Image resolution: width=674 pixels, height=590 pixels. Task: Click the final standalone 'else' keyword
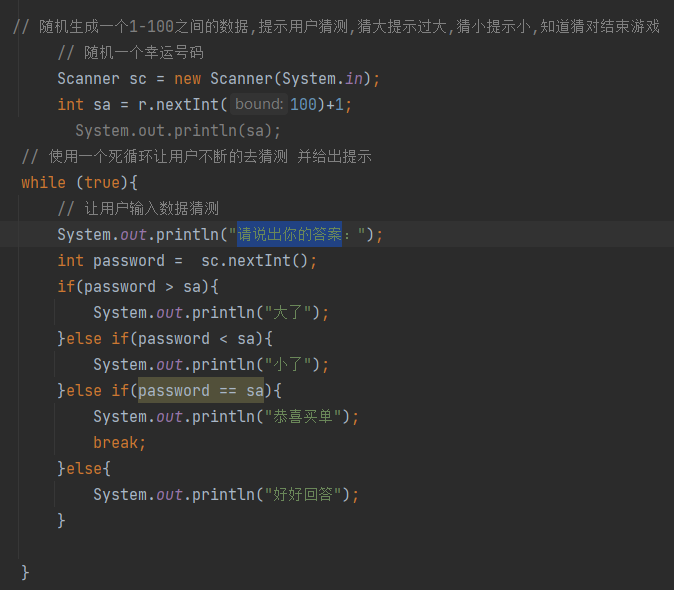(x=84, y=469)
